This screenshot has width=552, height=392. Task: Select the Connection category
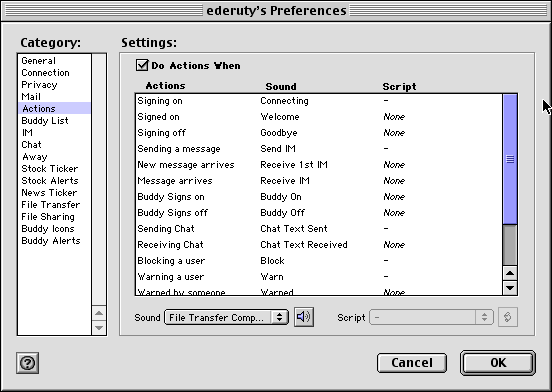tap(54, 72)
